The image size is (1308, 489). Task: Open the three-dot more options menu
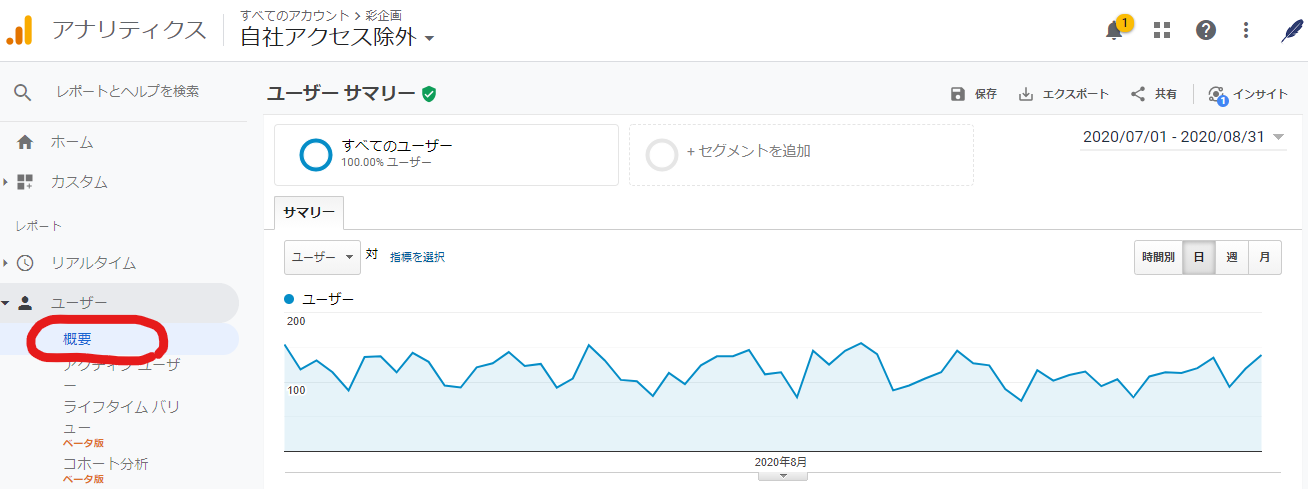click(x=1246, y=30)
